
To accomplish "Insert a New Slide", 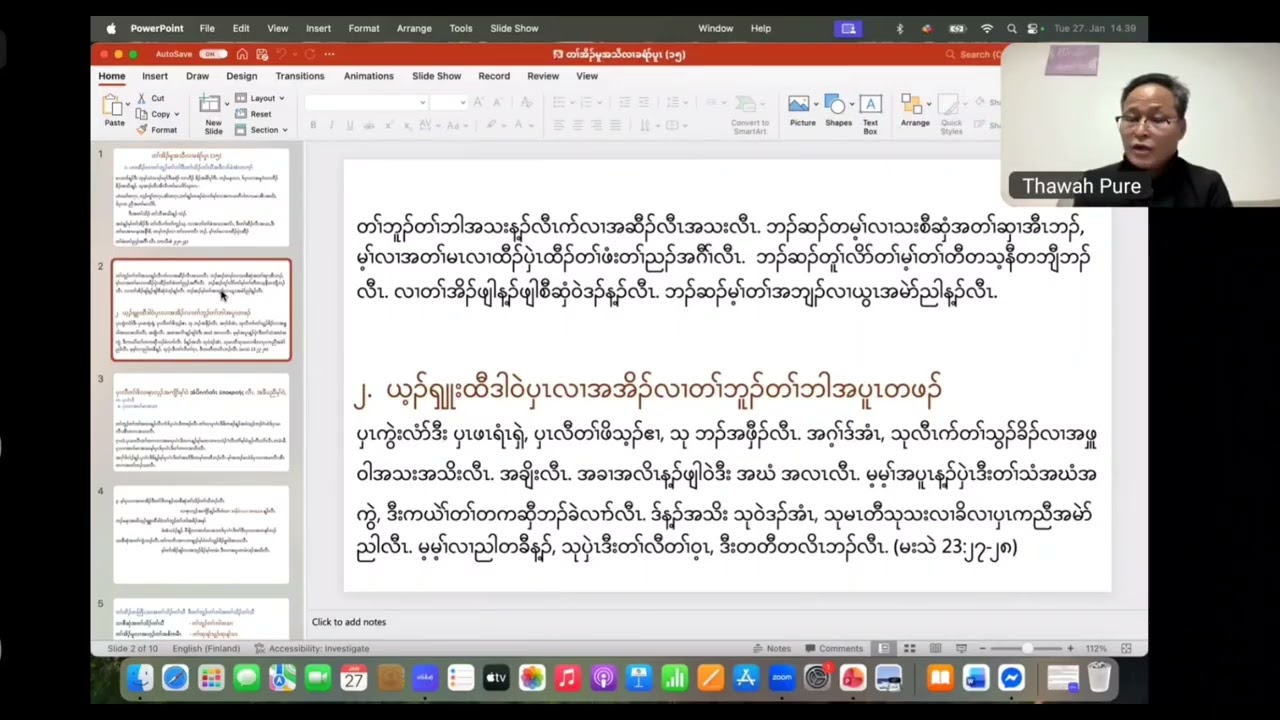I will point(213,114).
